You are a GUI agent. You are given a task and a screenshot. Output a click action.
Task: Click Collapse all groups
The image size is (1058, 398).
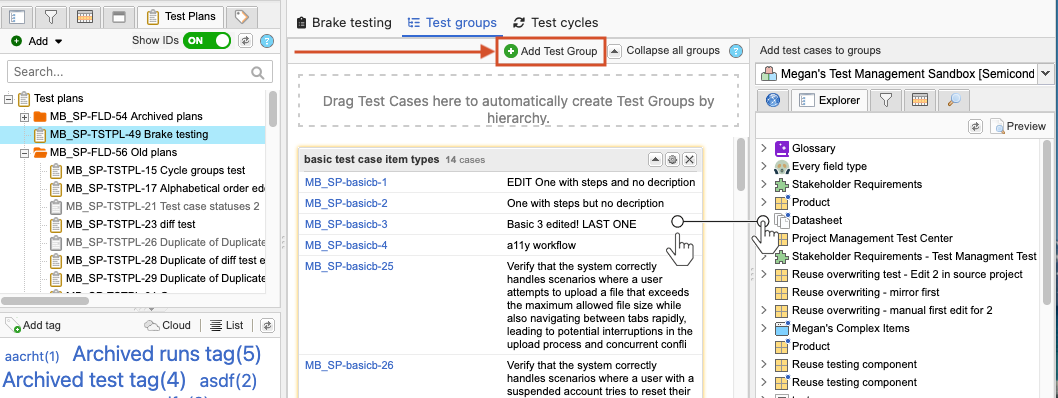[665, 51]
